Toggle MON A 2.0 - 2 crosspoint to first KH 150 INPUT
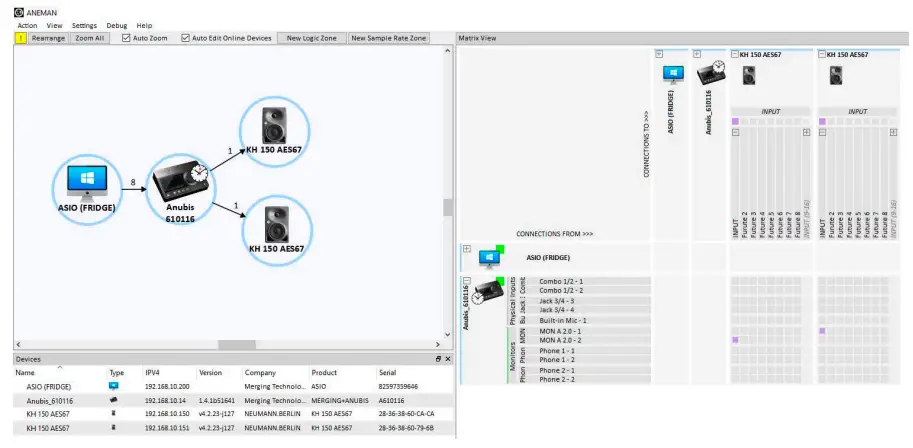The image size is (913, 448). click(735, 340)
